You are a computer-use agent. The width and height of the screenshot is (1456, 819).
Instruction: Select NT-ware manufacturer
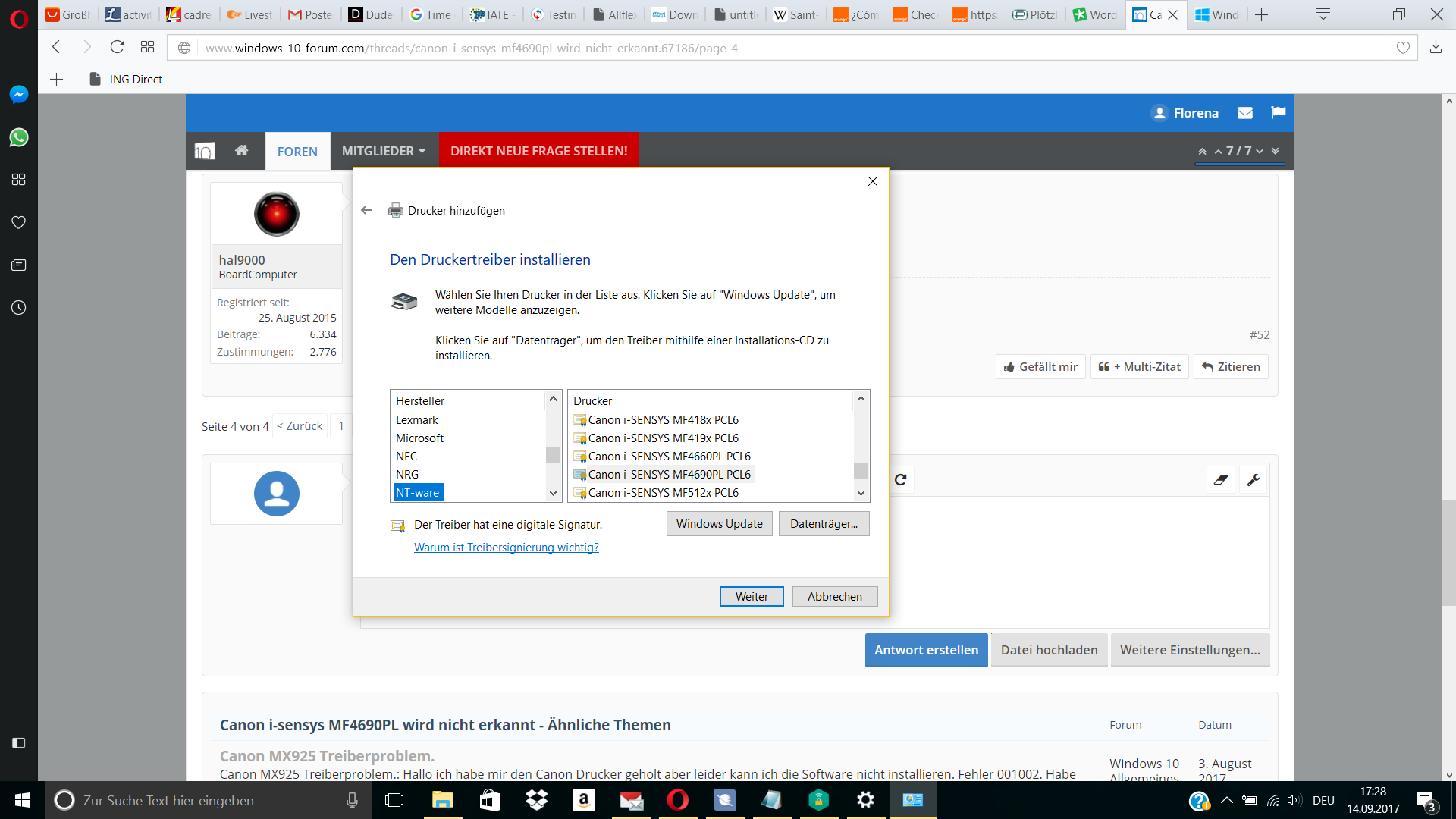pyautogui.click(x=418, y=493)
